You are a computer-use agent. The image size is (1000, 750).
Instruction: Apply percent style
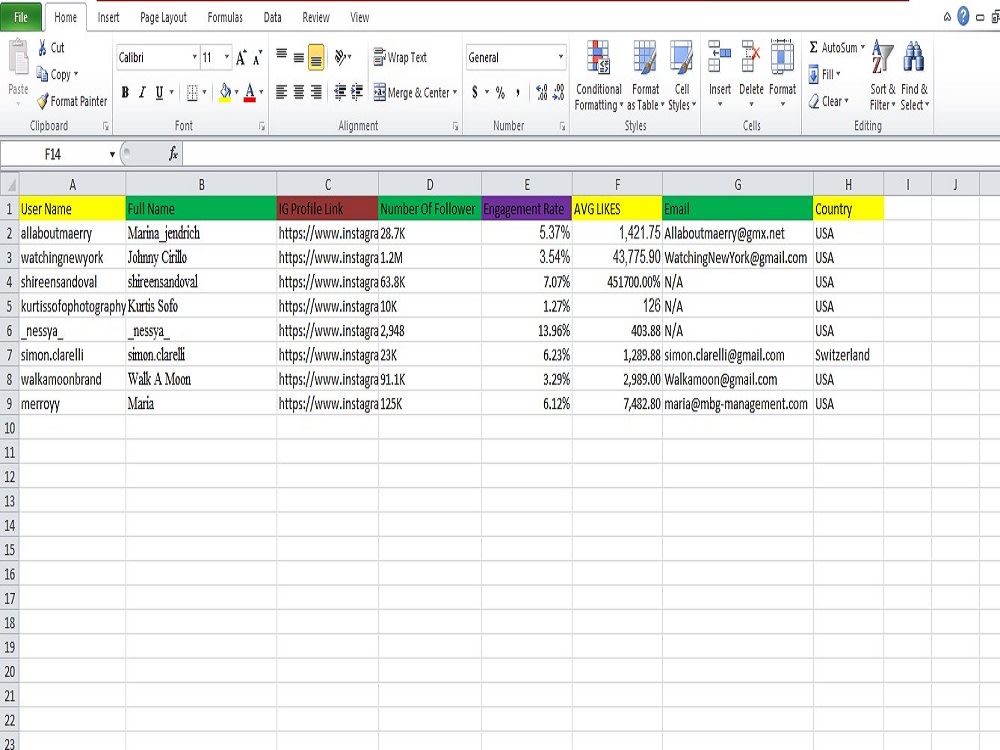[x=501, y=93]
